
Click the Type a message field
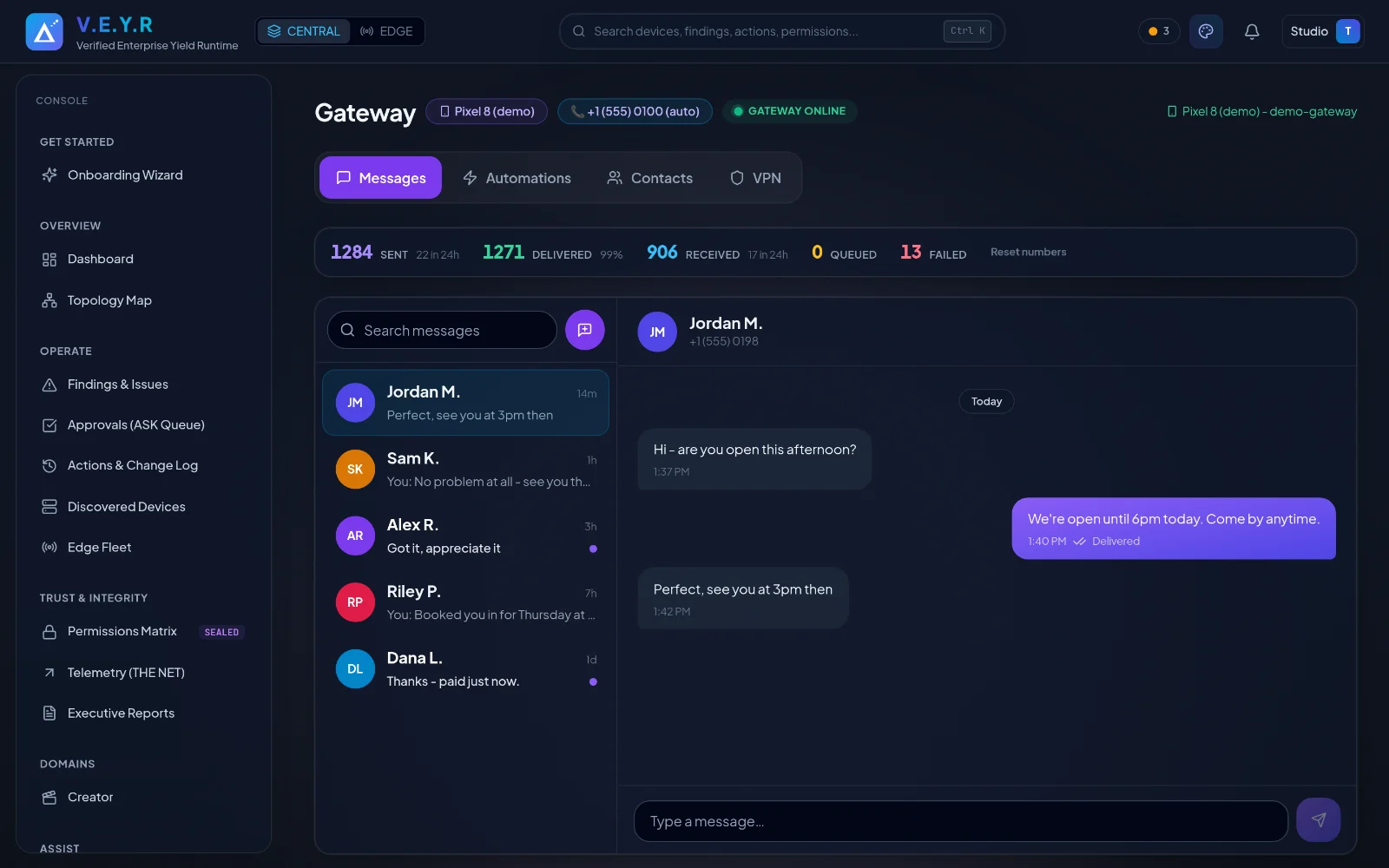coord(961,821)
